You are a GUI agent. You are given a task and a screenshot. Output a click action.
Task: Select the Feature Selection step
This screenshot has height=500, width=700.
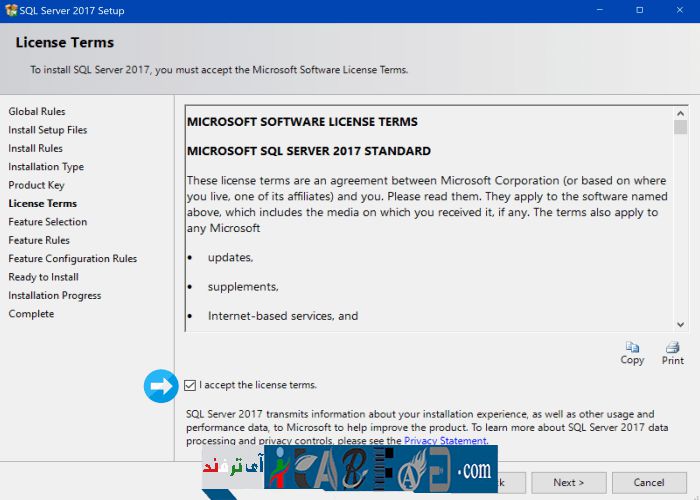tap(48, 222)
